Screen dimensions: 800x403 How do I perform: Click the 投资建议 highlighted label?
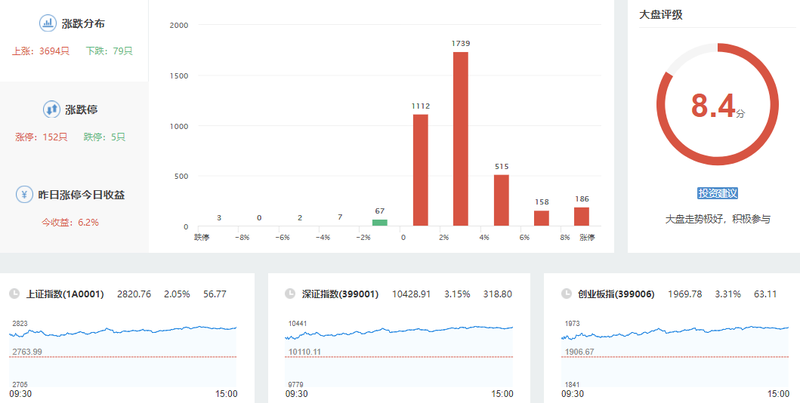click(x=717, y=193)
